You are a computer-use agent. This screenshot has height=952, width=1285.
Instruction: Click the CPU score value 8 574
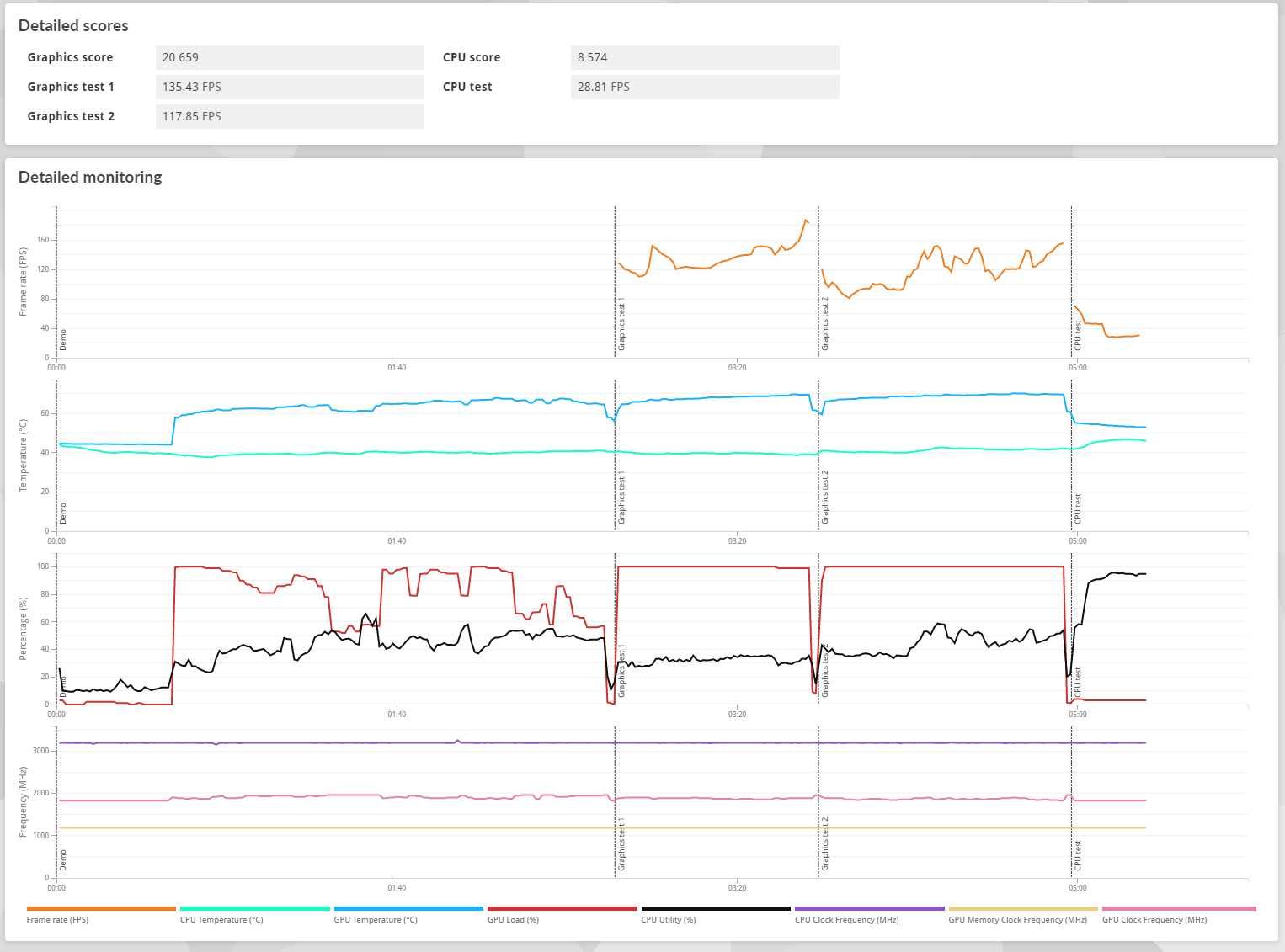[705, 57]
